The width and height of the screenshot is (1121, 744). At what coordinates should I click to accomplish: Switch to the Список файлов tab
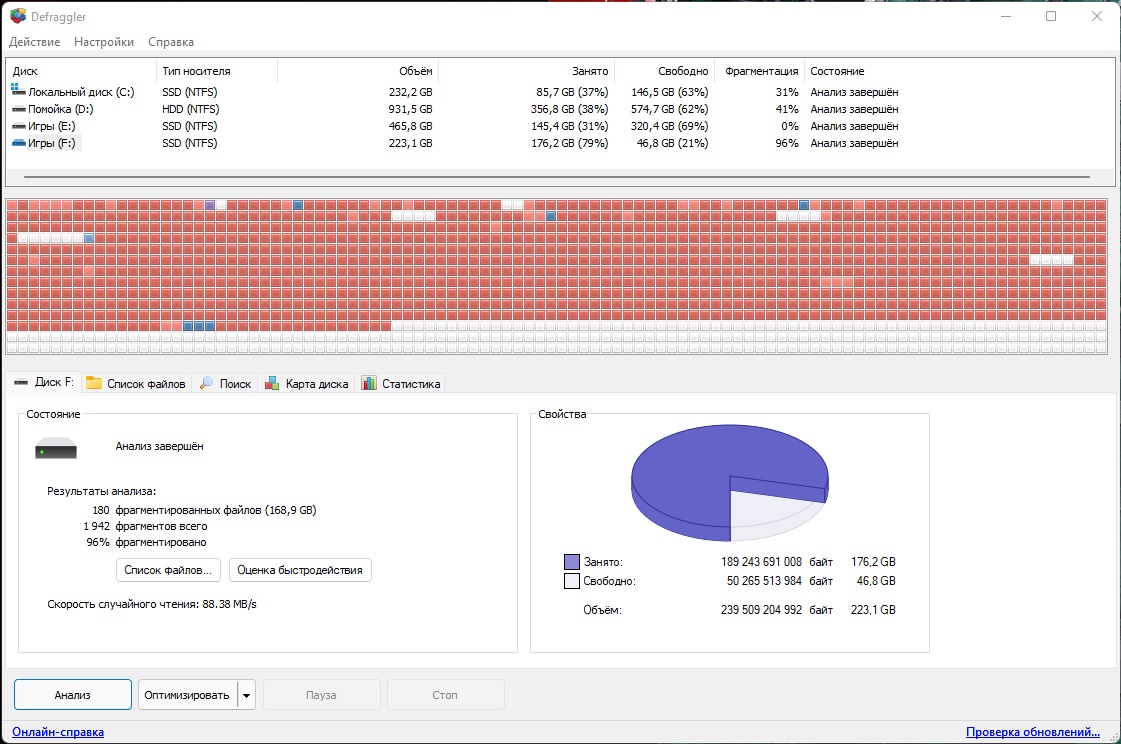point(136,384)
